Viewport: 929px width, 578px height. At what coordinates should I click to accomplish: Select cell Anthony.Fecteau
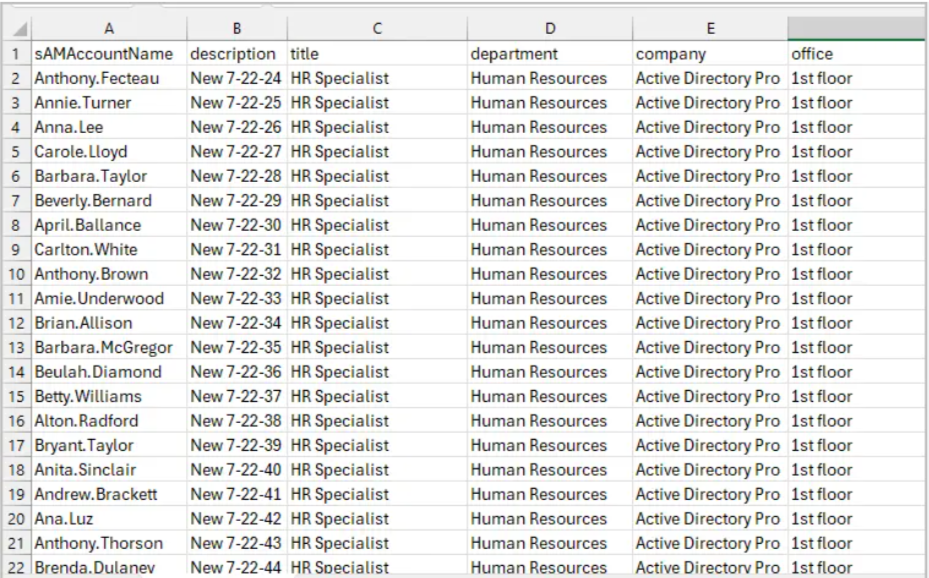pyautogui.click(x=109, y=78)
